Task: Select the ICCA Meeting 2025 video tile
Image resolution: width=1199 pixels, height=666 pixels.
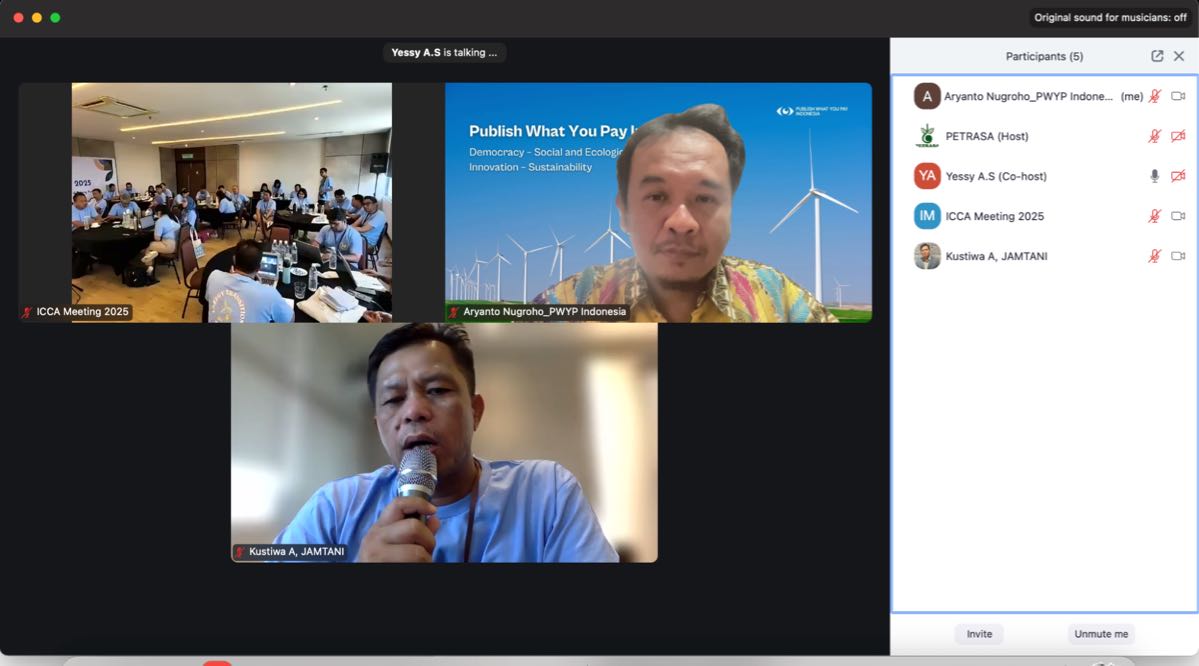Action: coord(231,200)
